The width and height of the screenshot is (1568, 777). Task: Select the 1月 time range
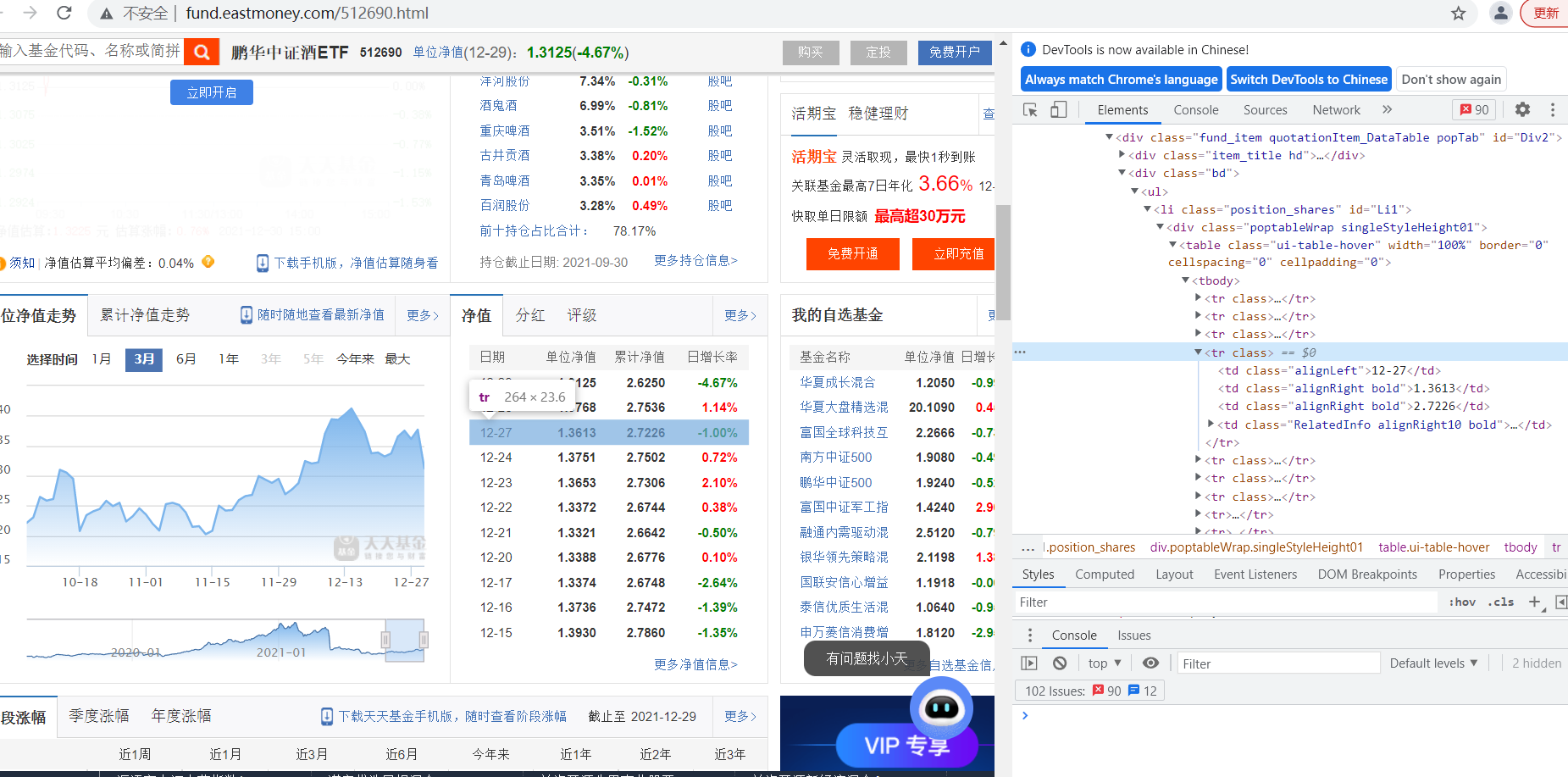102,359
